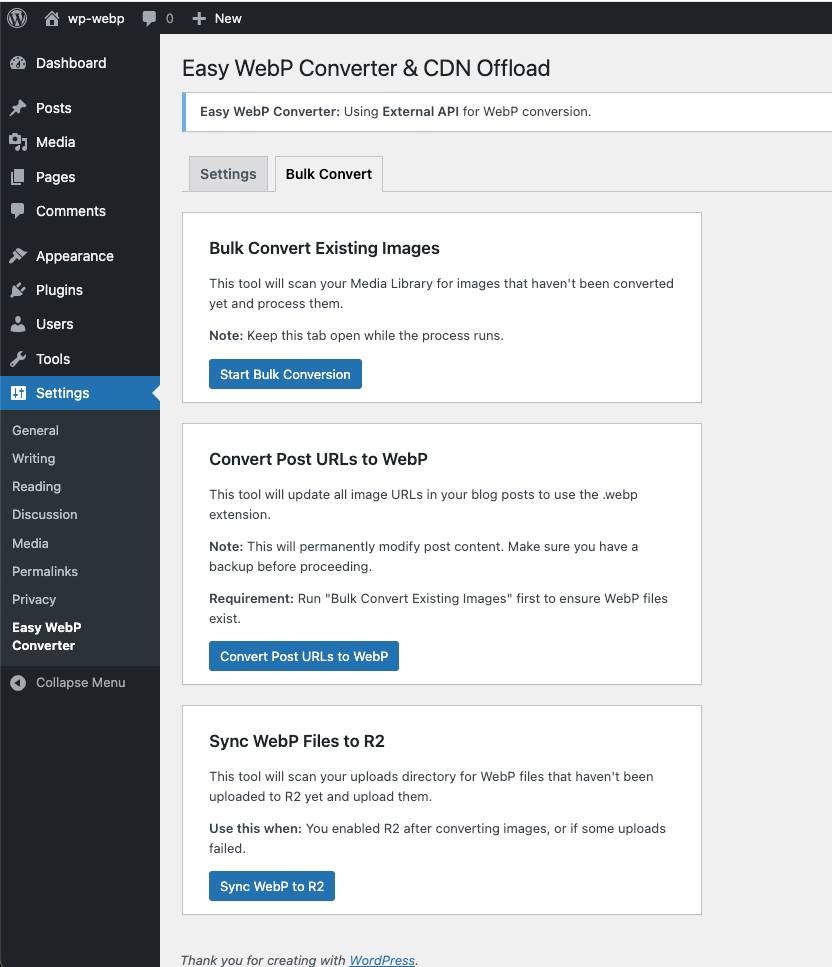Screen dimensions: 832x967
Task: Click the WordPress logo in the admin bar
Action: pos(16,17)
